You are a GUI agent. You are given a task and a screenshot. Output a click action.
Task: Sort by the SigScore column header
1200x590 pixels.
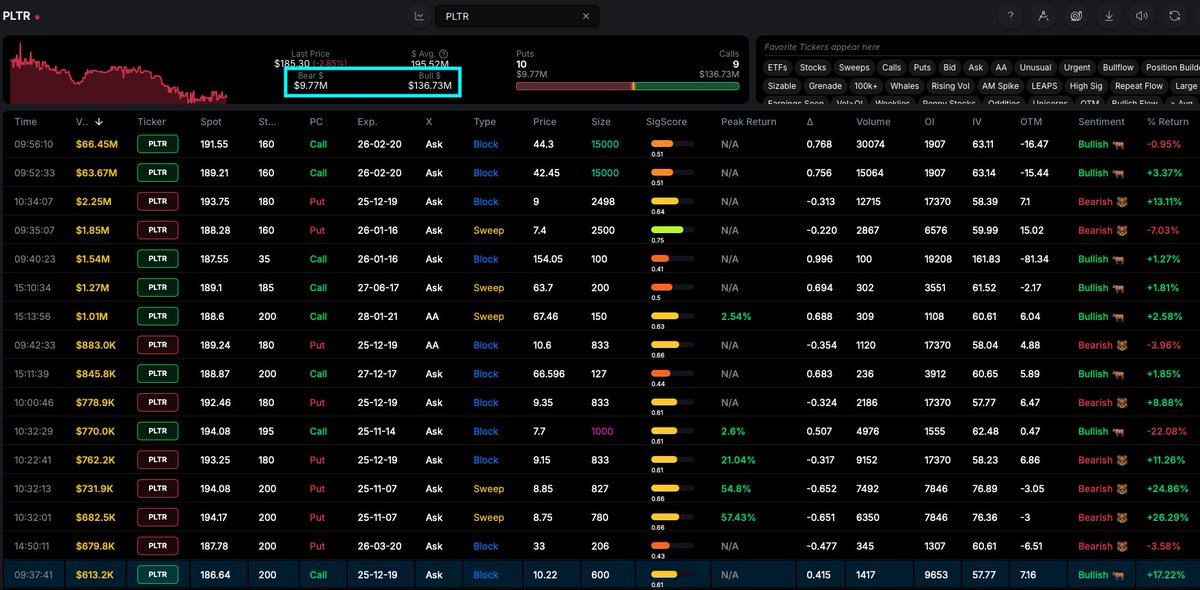667,121
